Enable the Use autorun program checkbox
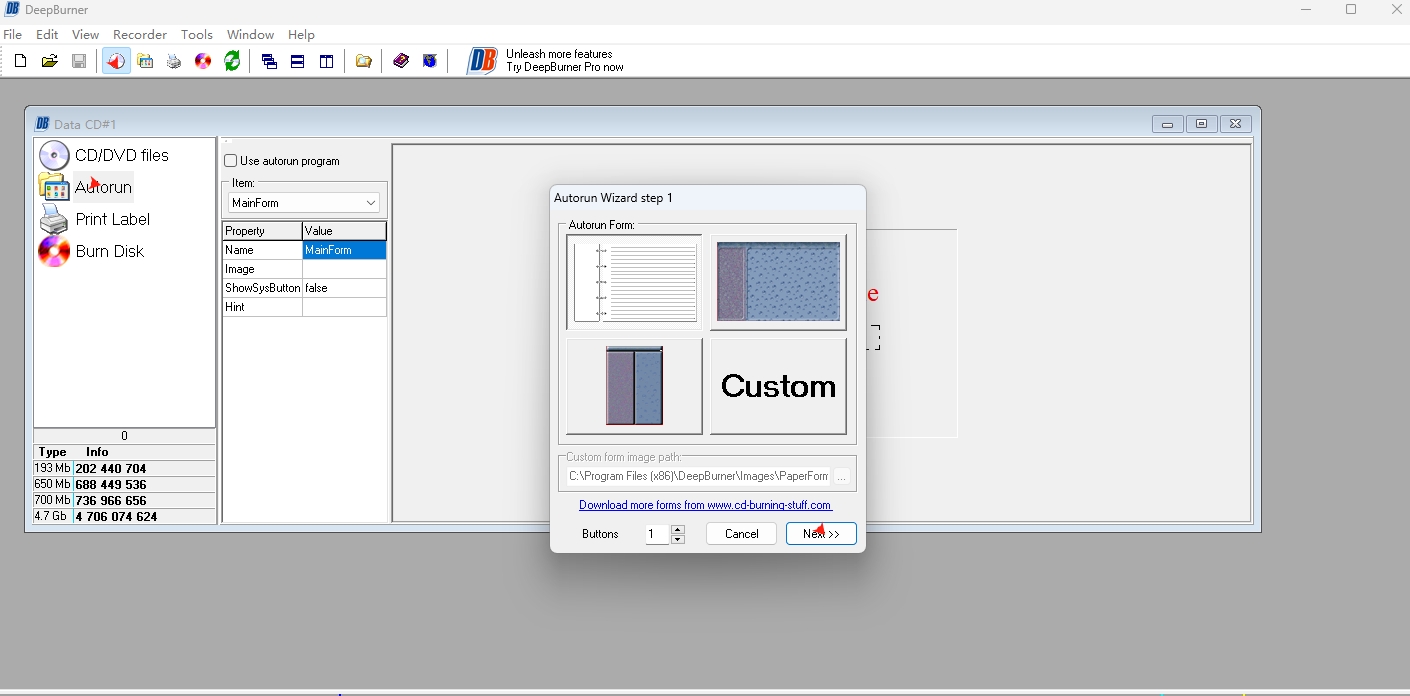 pyautogui.click(x=231, y=161)
